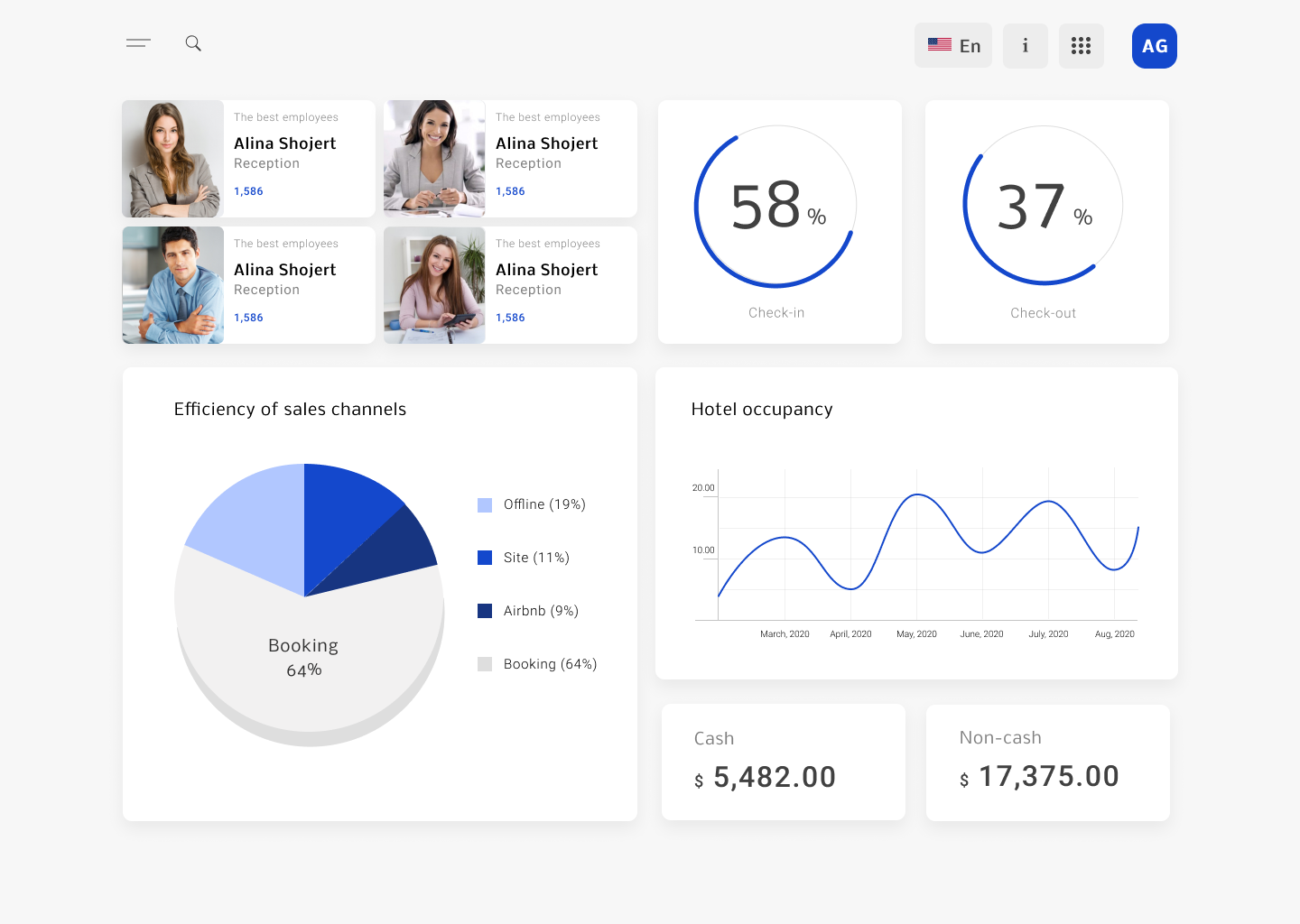
Task: Click the US flag icon
Action: (x=939, y=43)
